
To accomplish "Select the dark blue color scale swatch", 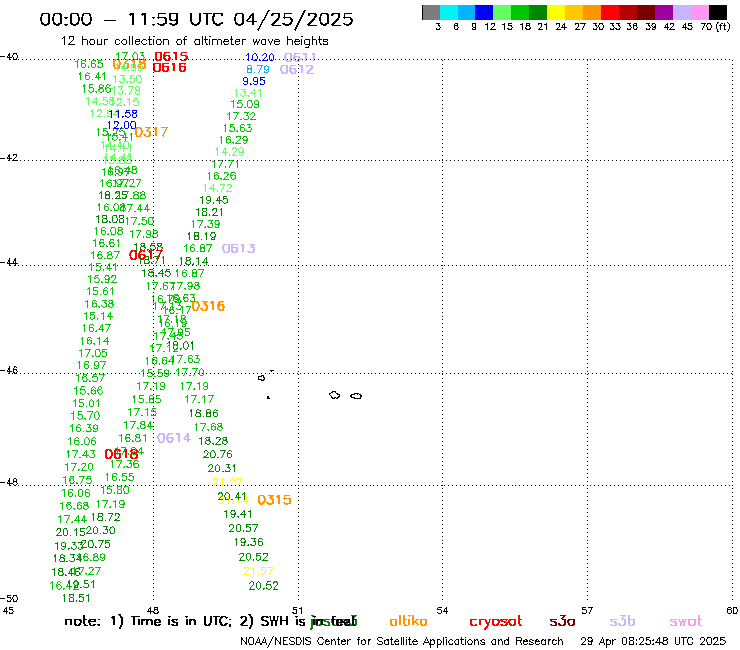I will (484, 12).
